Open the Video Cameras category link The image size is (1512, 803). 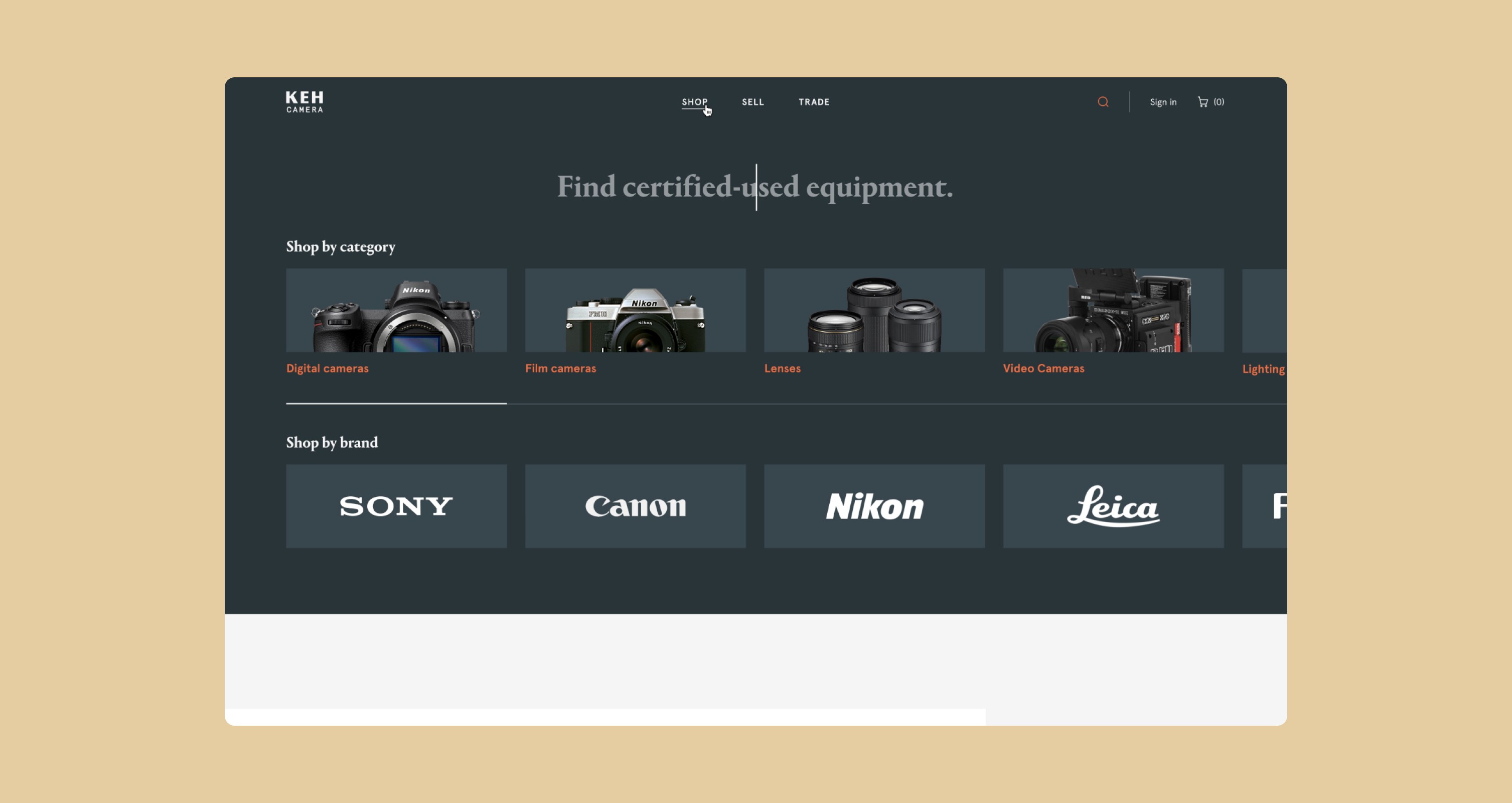[1043, 368]
